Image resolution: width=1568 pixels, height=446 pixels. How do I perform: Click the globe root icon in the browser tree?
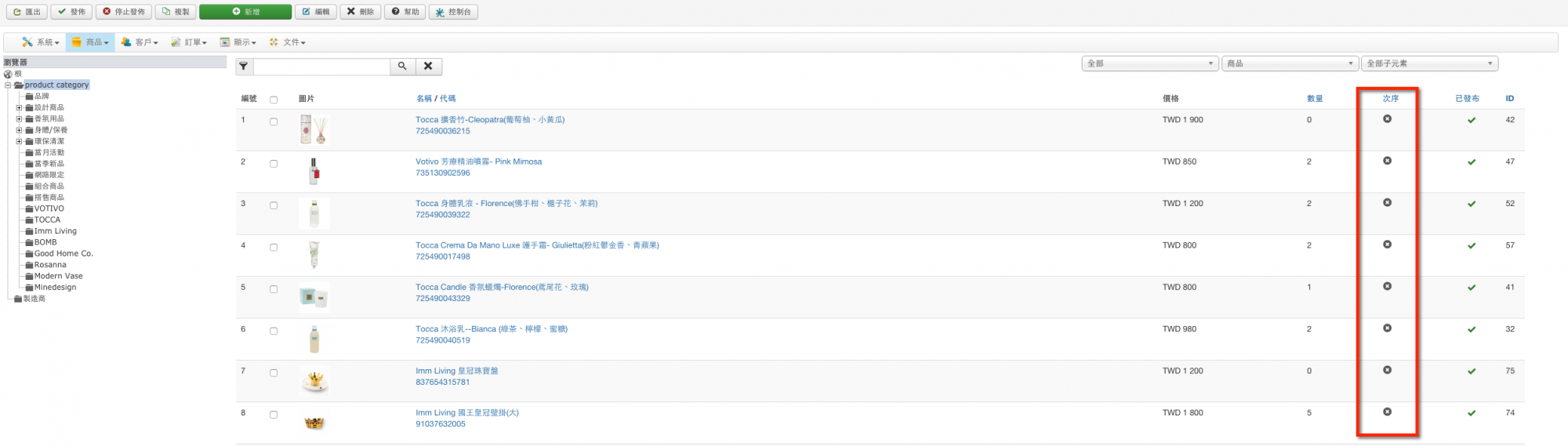[x=8, y=74]
